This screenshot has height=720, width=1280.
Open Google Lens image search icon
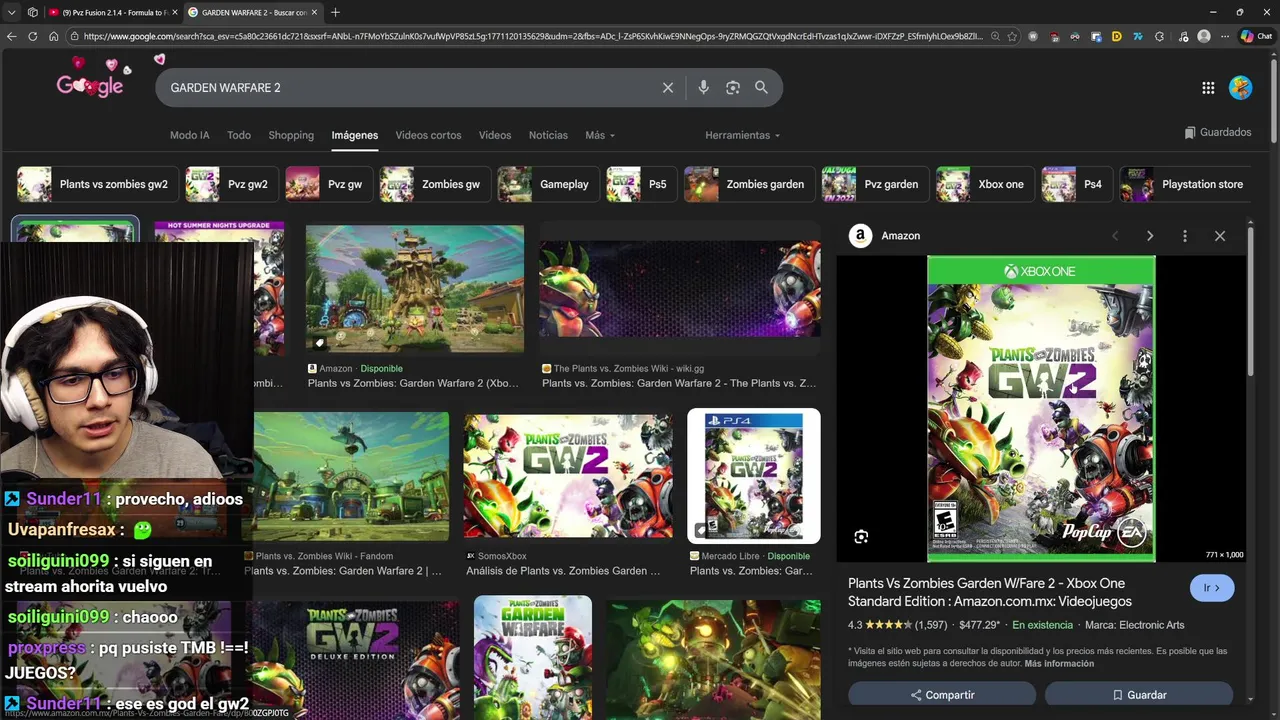[x=733, y=88]
